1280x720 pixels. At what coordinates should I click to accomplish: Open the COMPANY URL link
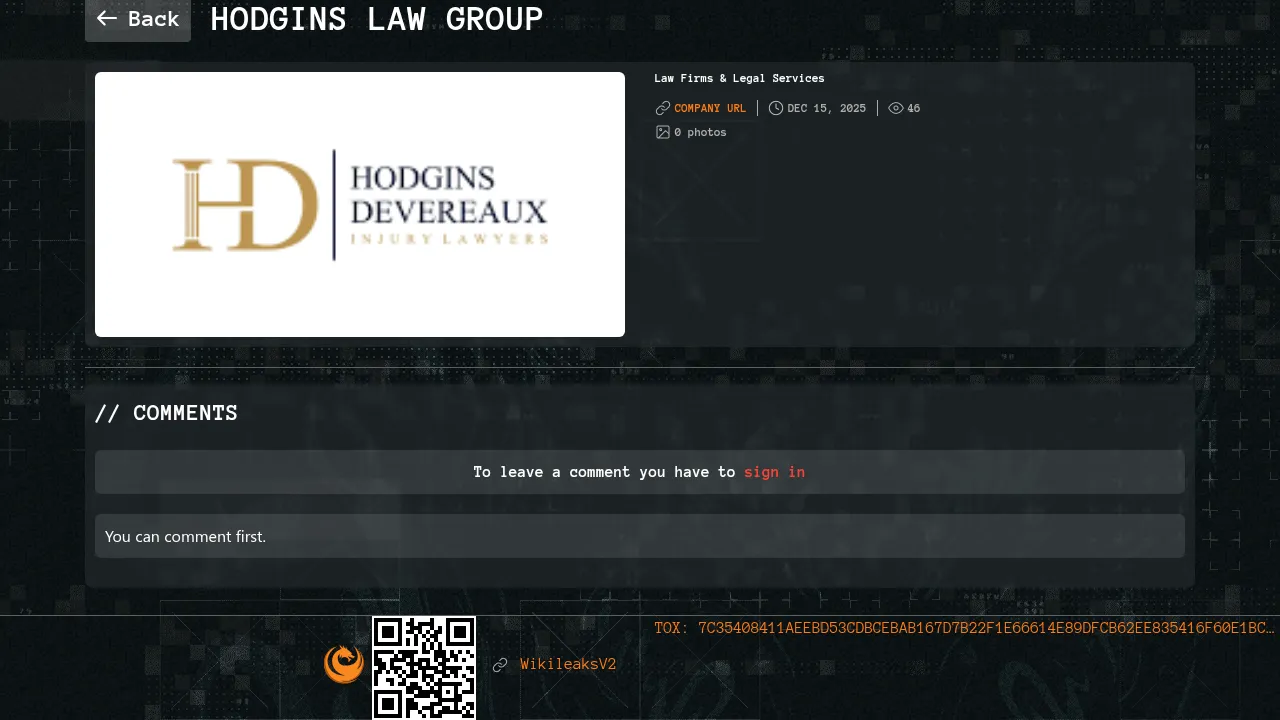click(710, 108)
